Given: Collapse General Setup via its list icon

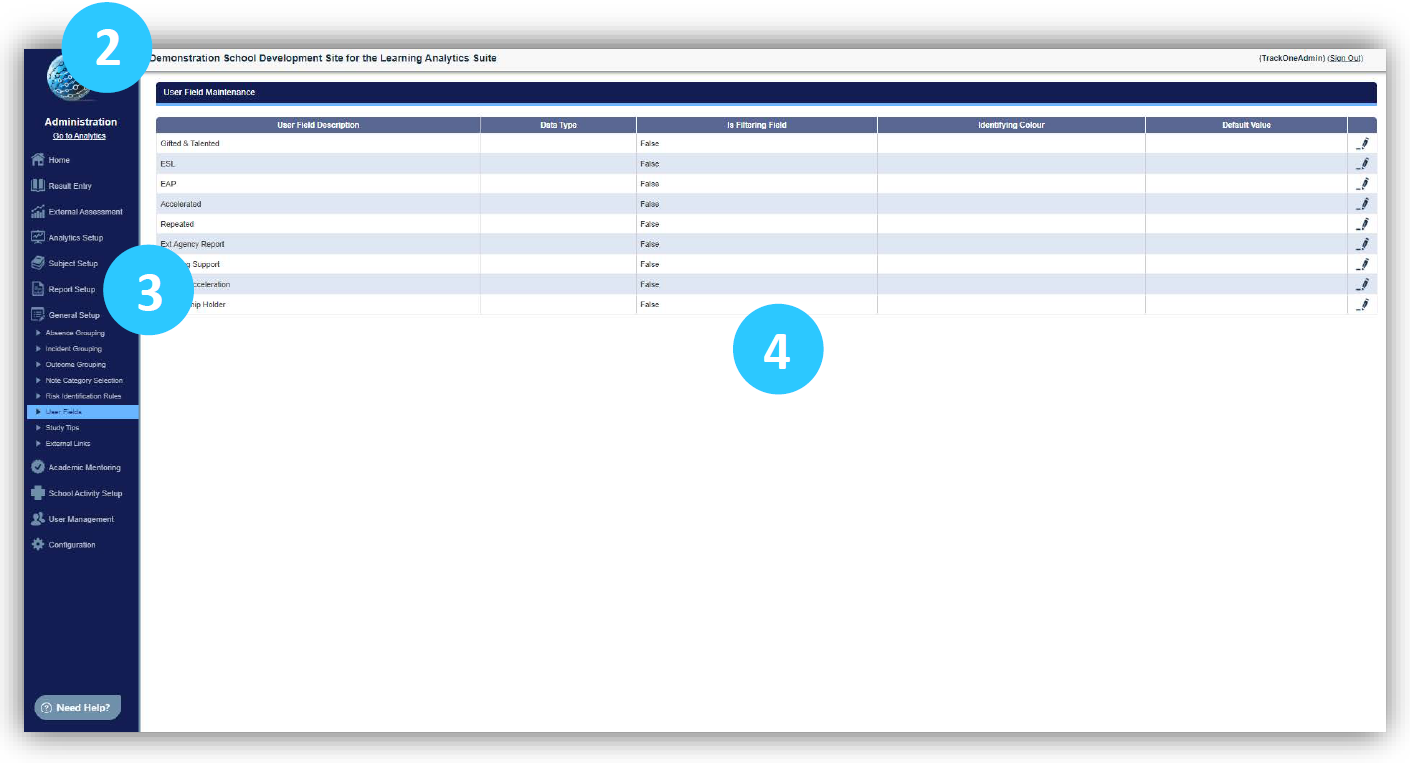Looking at the screenshot, I should coord(38,315).
